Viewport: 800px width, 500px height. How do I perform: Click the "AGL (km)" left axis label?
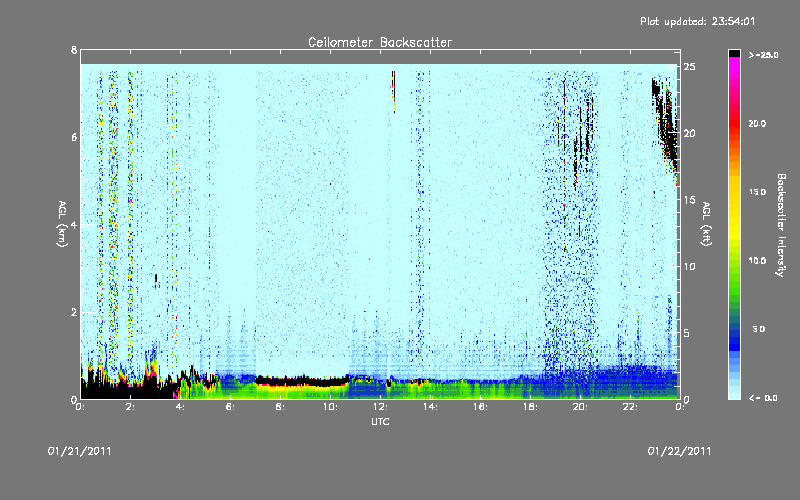[x=62, y=224]
